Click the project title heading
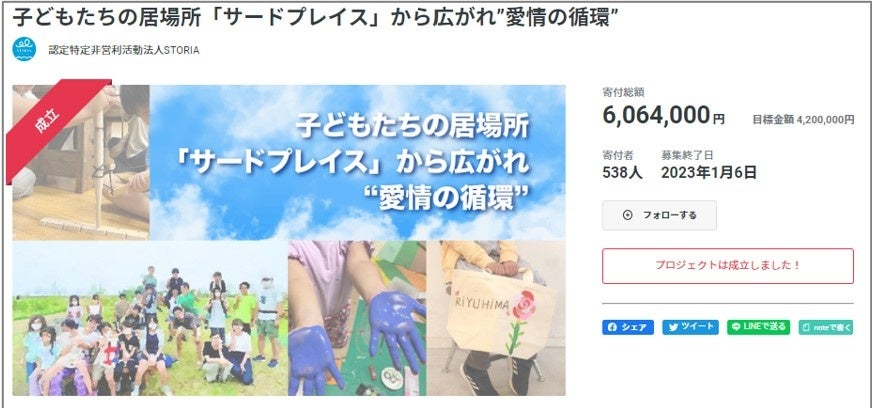The height and width of the screenshot is (408, 872). point(315,18)
